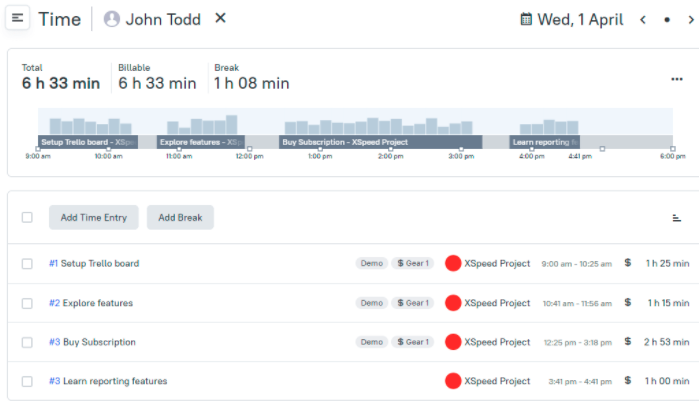Go to the previous day arrow

pyautogui.click(x=643, y=20)
